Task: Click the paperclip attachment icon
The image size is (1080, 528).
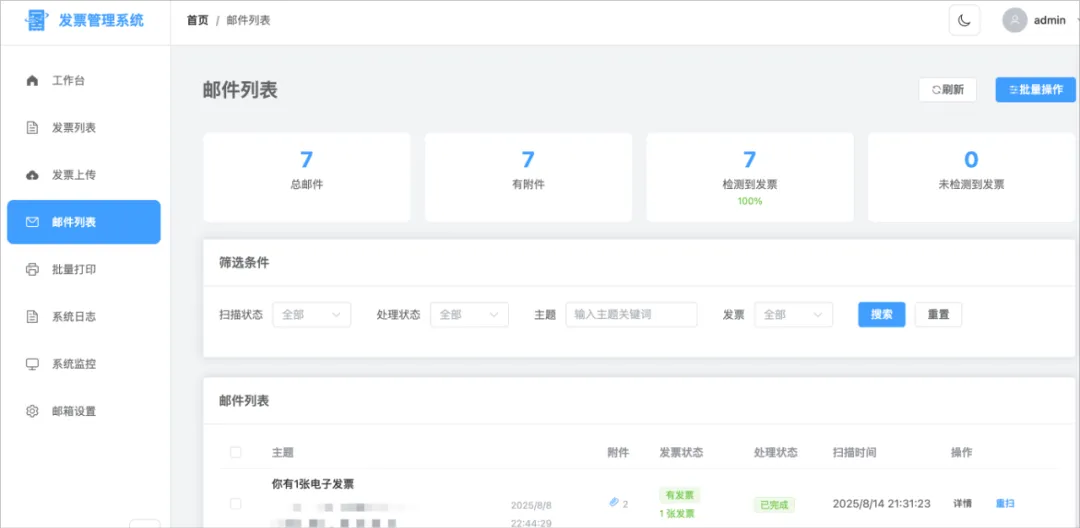Action: [614, 503]
